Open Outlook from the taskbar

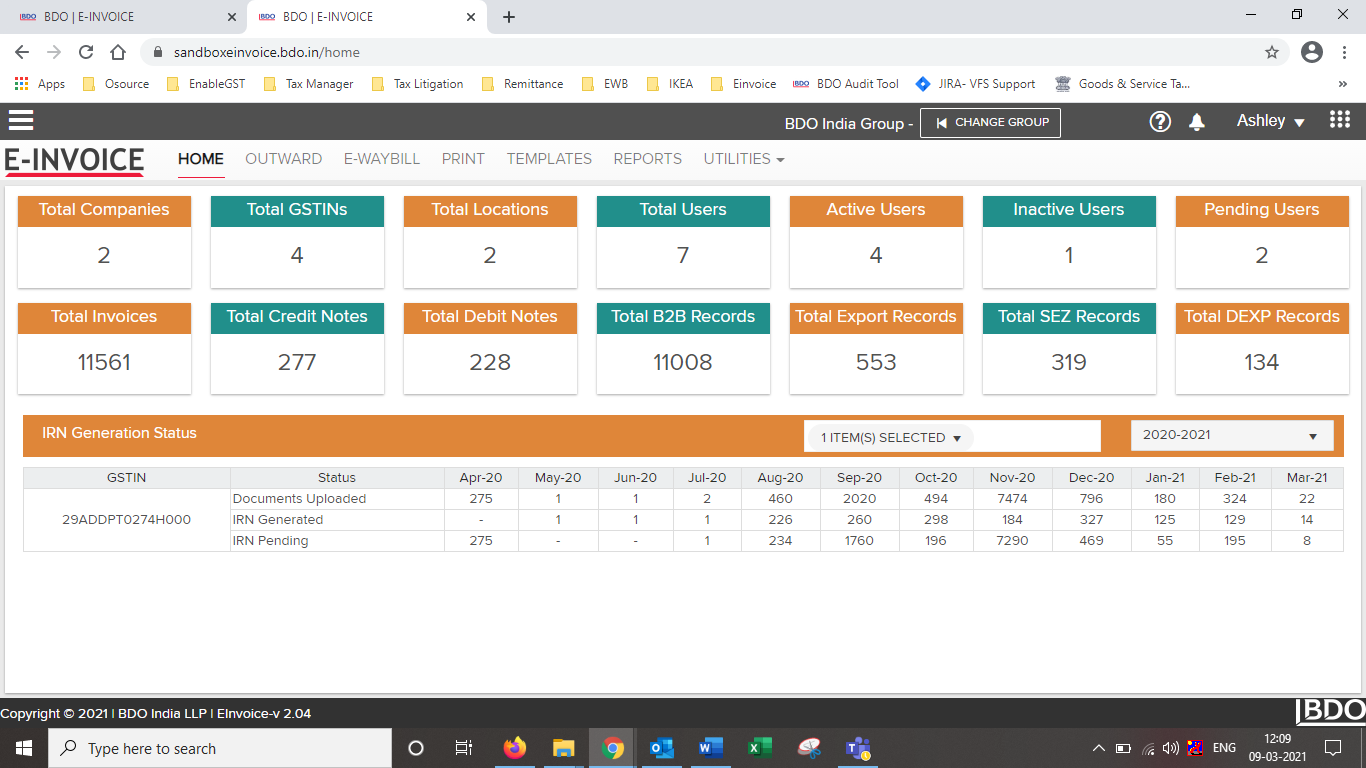coord(661,748)
